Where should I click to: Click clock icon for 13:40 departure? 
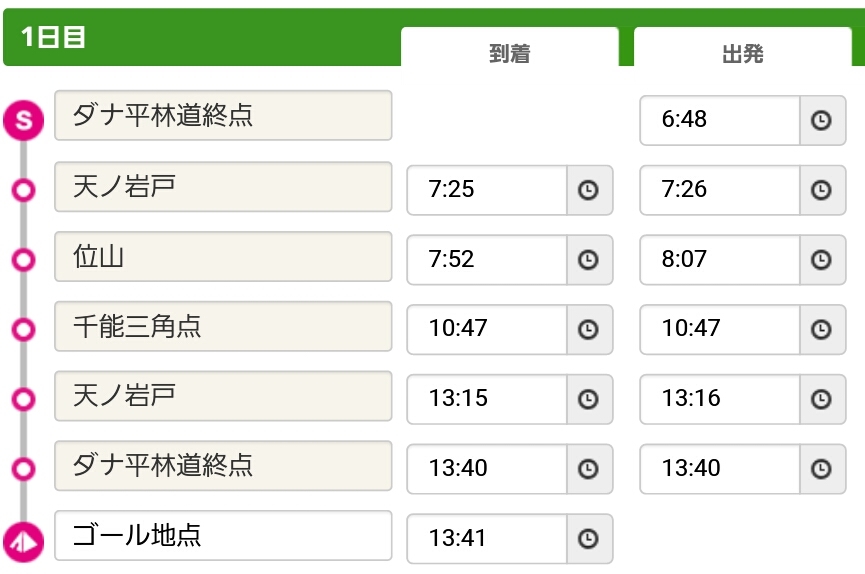822,469
